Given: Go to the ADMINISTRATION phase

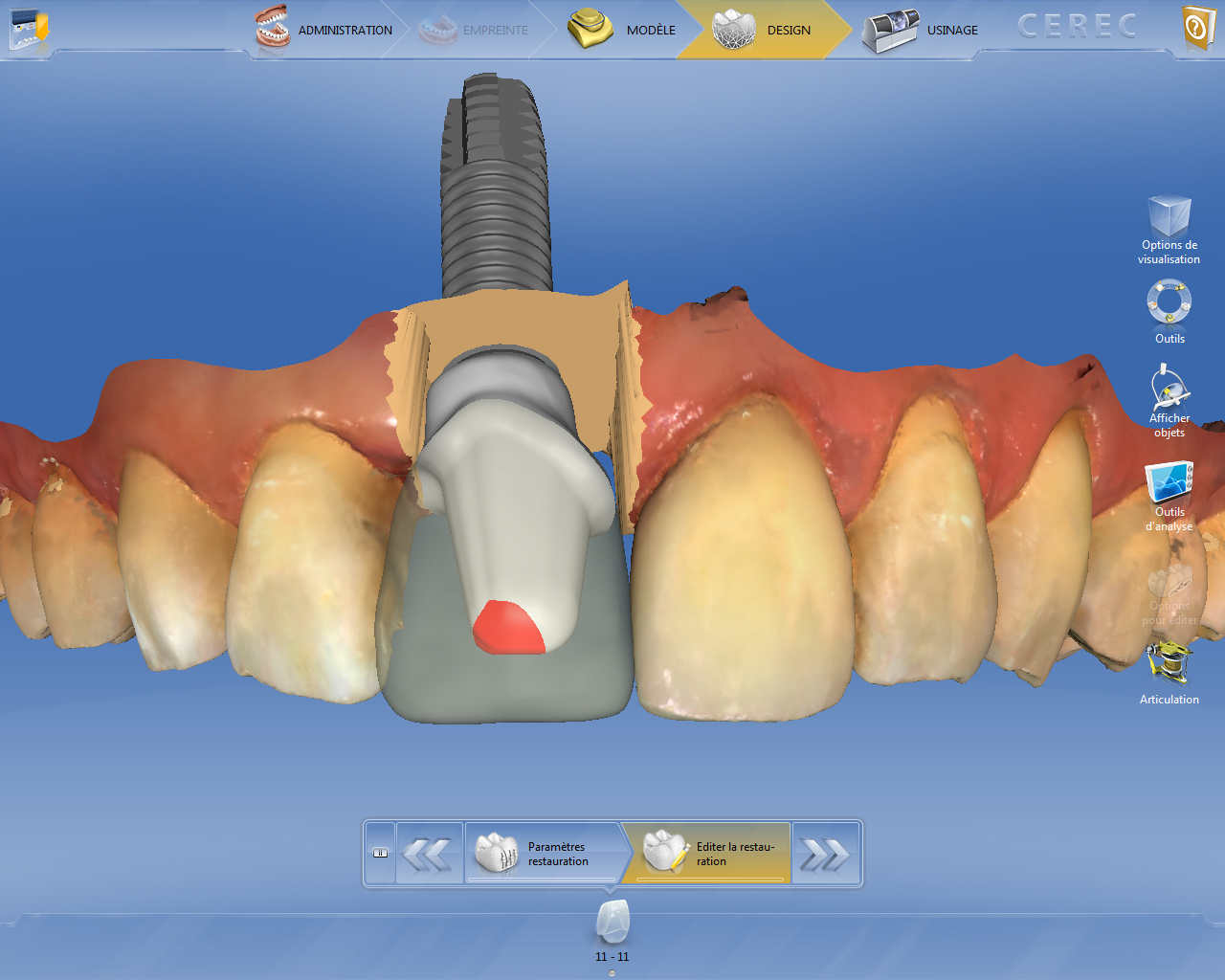Looking at the screenshot, I should 324,30.
